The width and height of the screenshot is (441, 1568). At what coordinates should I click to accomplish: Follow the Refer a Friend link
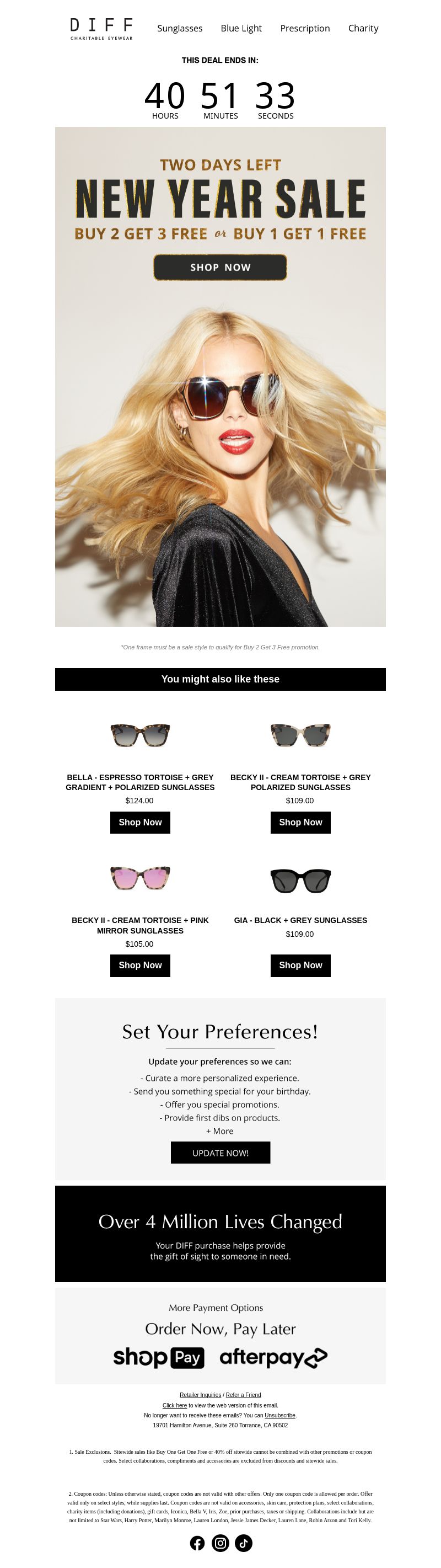pyautogui.click(x=243, y=1395)
